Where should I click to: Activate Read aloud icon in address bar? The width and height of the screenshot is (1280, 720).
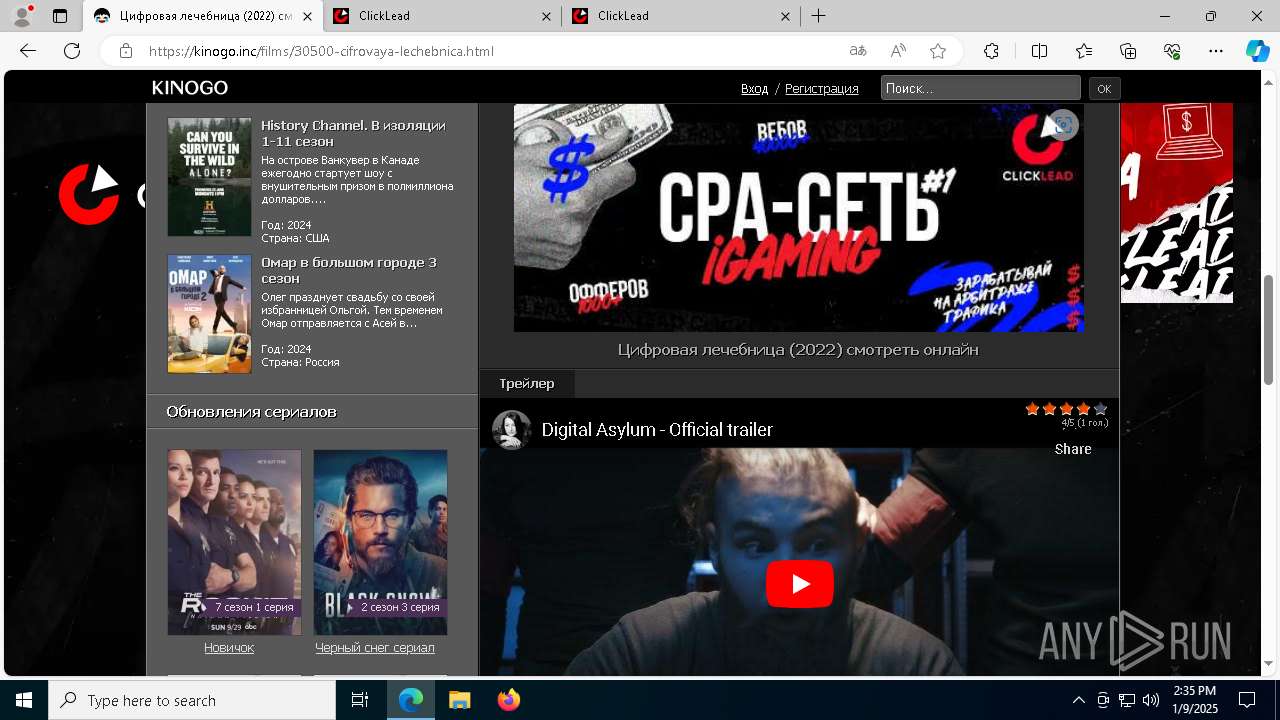pyautogui.click(x=898, y=51)
